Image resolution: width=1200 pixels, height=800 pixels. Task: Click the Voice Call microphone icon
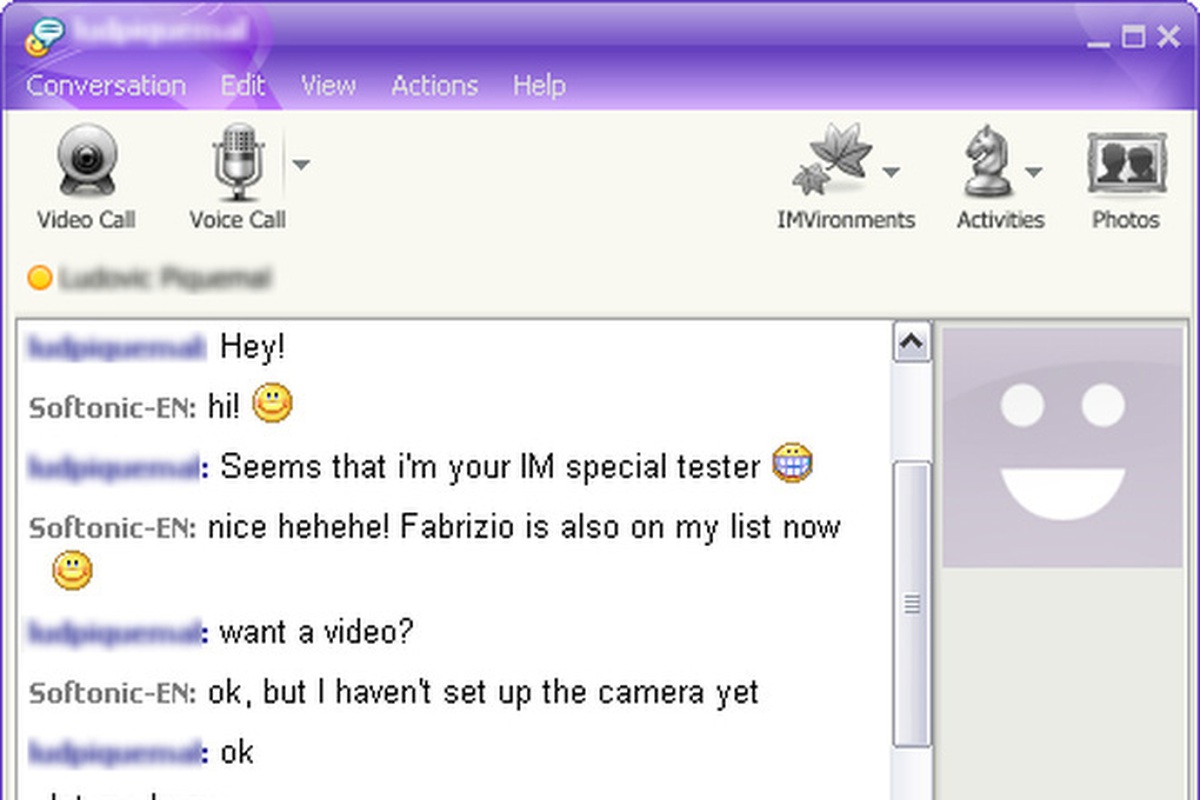pyautogui.click(x=238, y=162)
